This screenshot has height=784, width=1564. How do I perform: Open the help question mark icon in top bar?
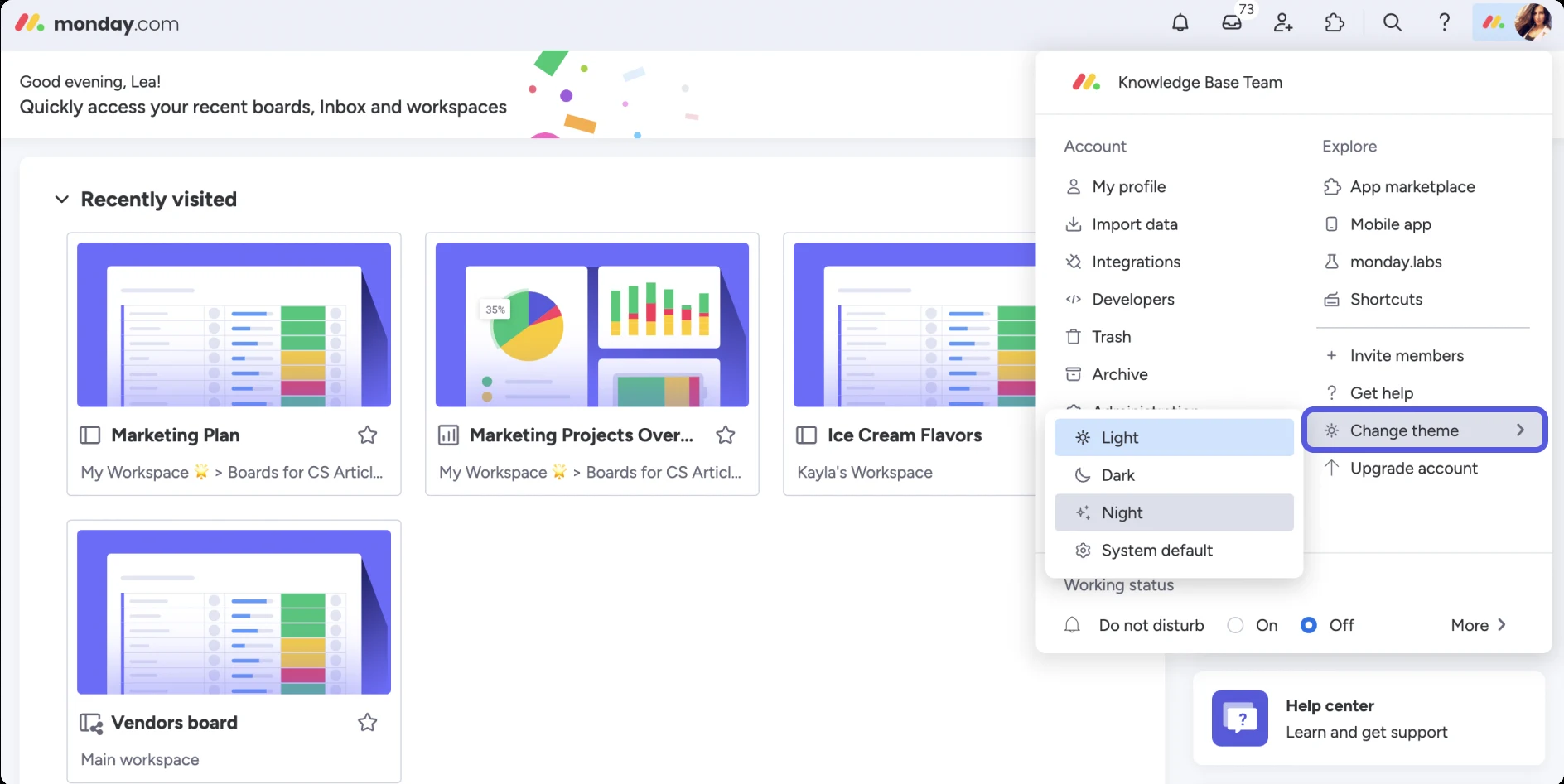click(1444, 22)
